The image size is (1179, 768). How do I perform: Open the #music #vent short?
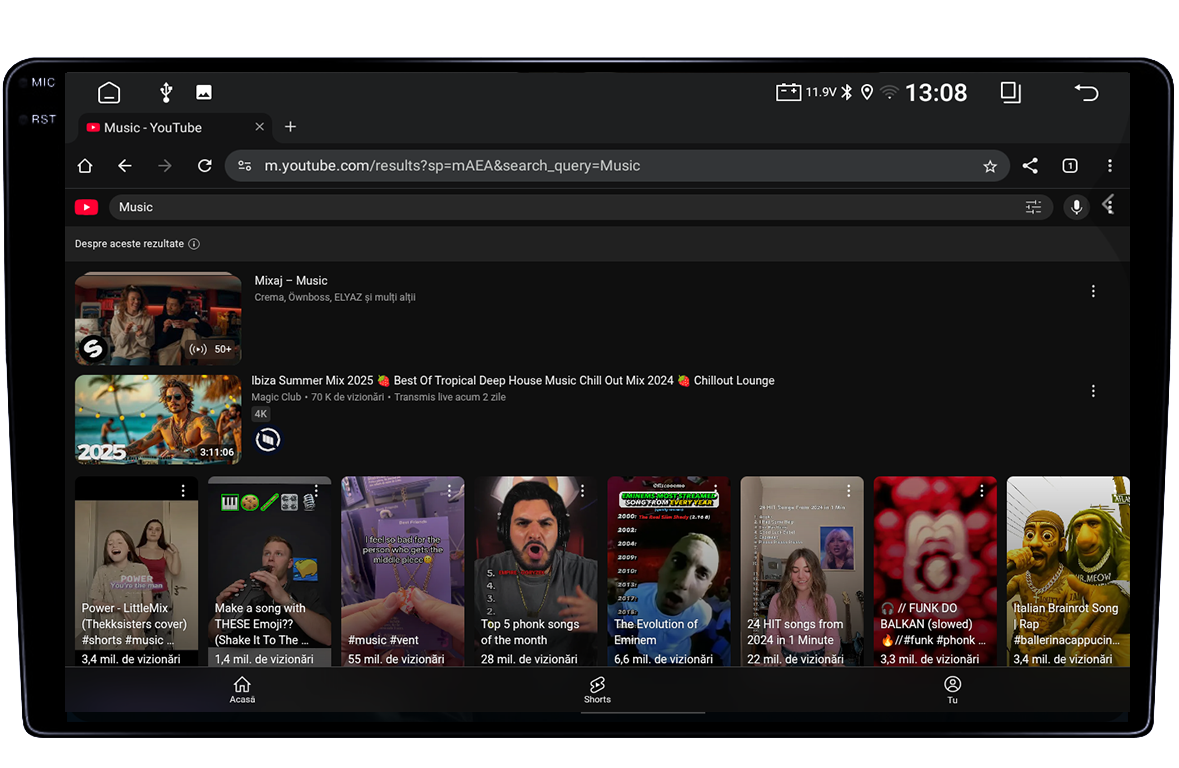[x=402, y=572]
